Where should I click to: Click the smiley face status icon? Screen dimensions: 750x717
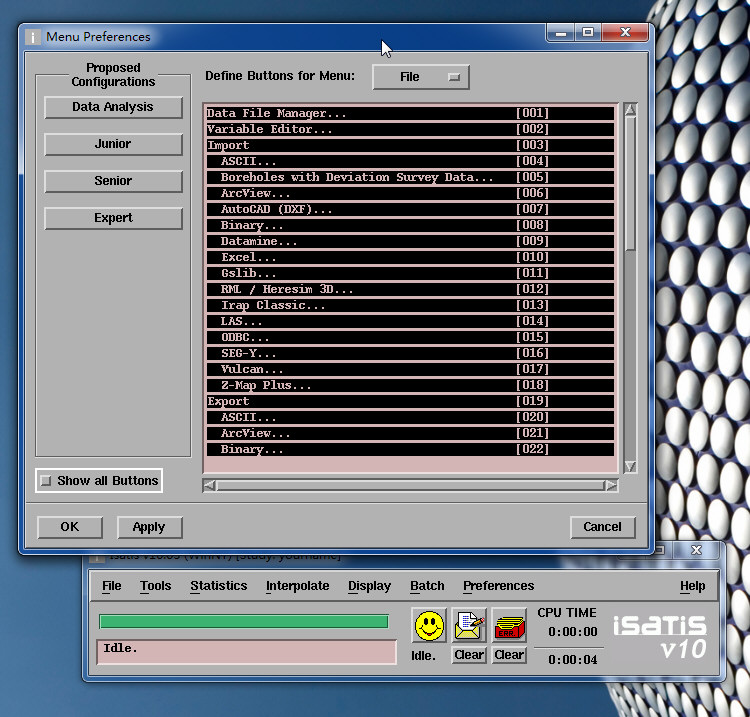pos(429,625)
